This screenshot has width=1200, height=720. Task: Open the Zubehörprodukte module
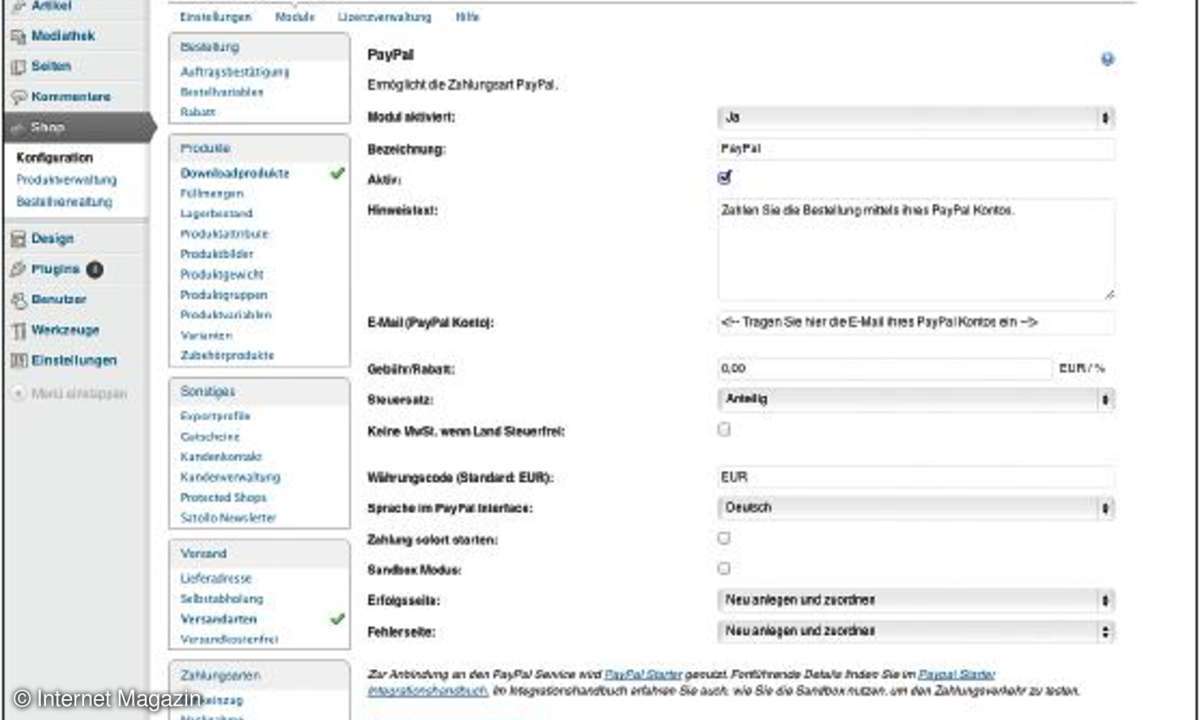(x=227, y=355)
